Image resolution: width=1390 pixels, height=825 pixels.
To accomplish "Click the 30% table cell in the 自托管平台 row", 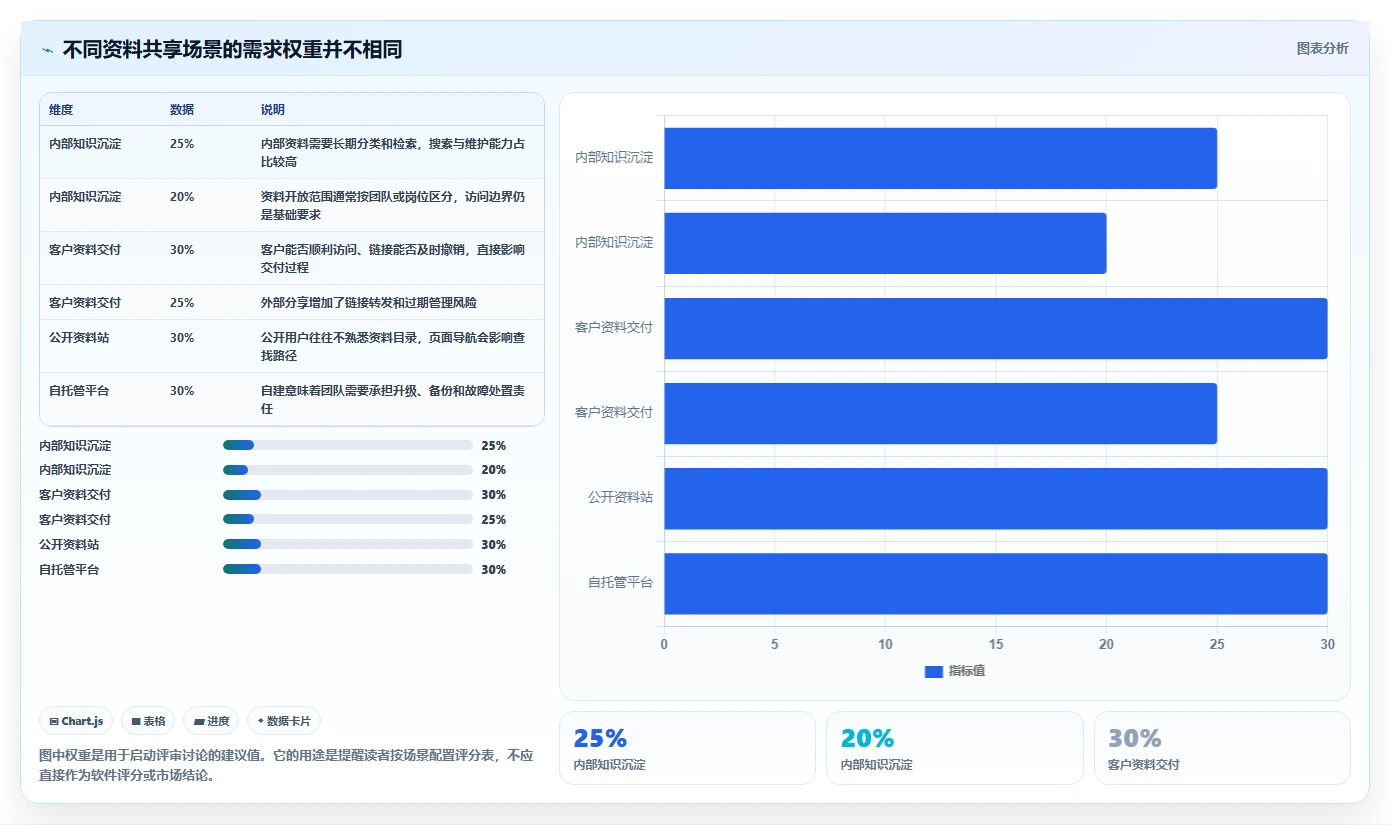I will pos(182,391).
